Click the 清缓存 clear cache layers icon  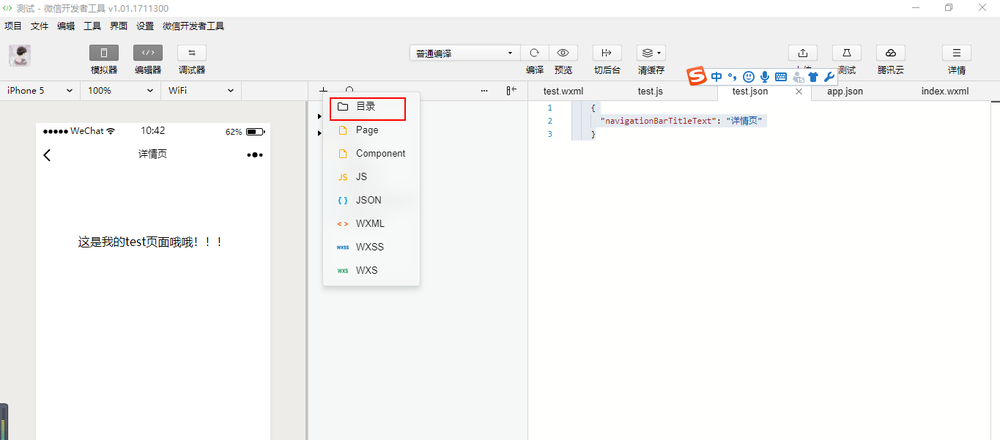click(650, 53)
